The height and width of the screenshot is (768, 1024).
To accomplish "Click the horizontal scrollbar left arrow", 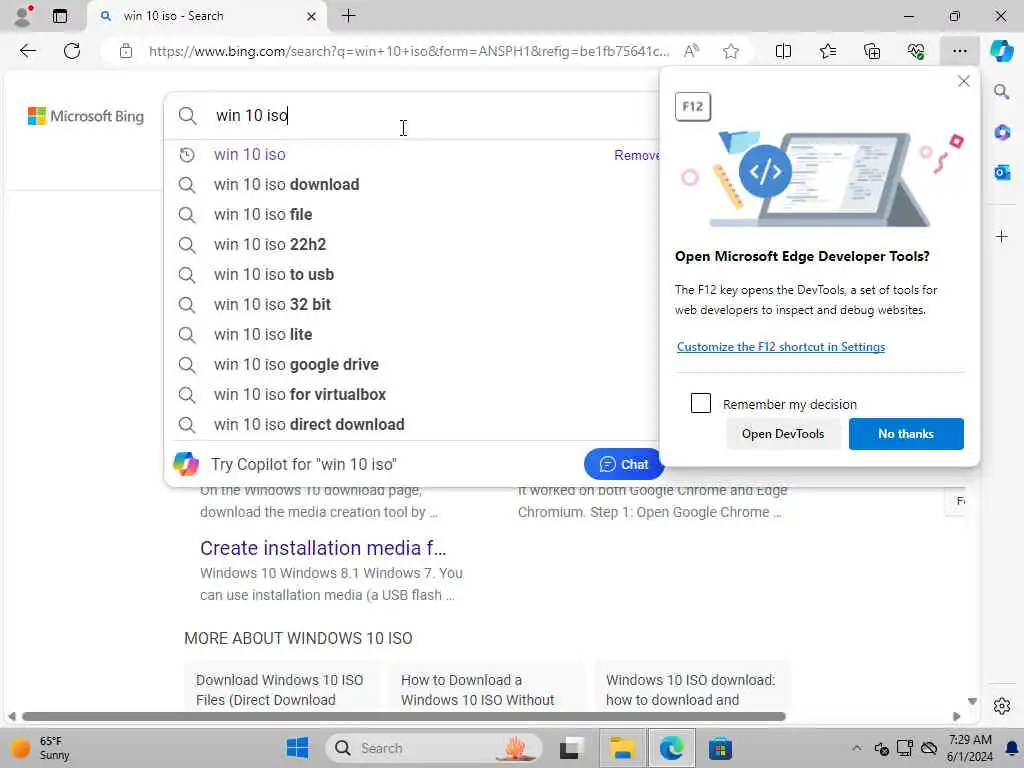I will [x=11, y=716].
